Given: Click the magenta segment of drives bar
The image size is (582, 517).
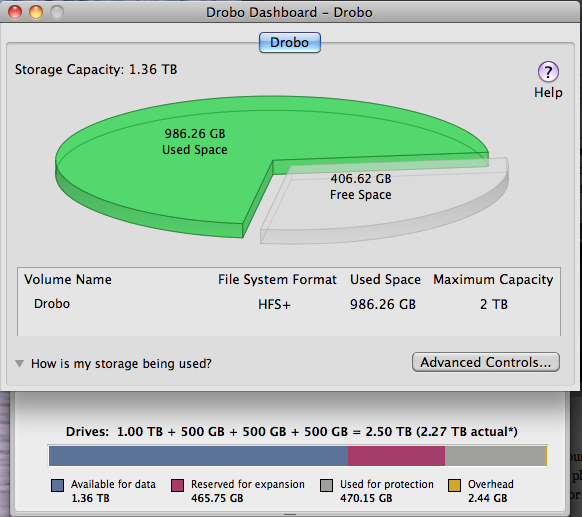Looking at the screenshot, I should pyautogui.click(x=396, y=456).
